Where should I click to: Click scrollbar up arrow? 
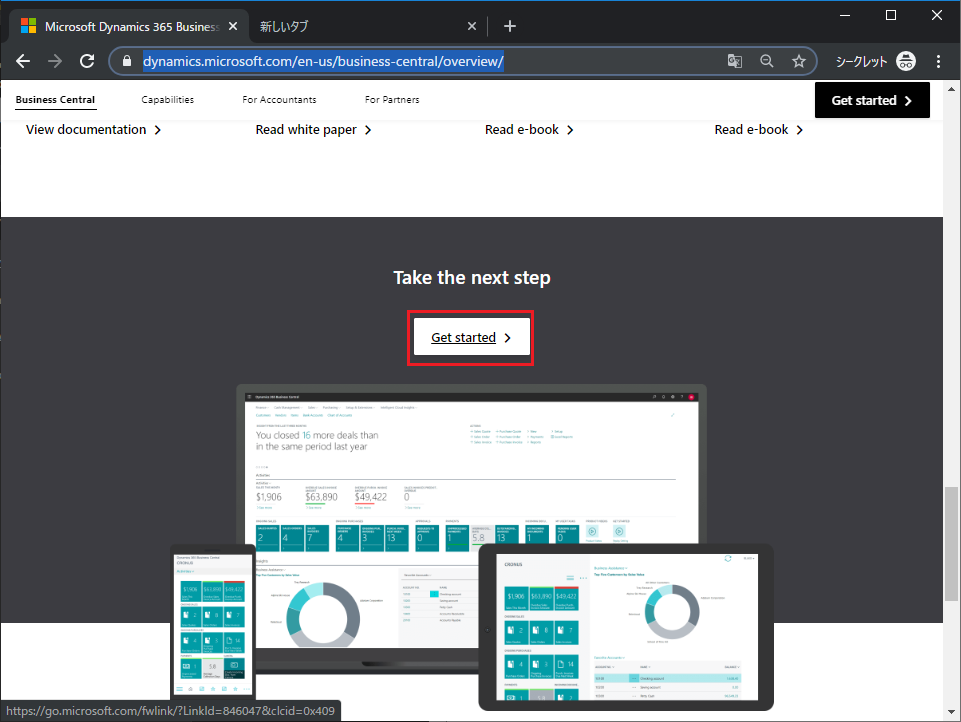tap(951, 89)
